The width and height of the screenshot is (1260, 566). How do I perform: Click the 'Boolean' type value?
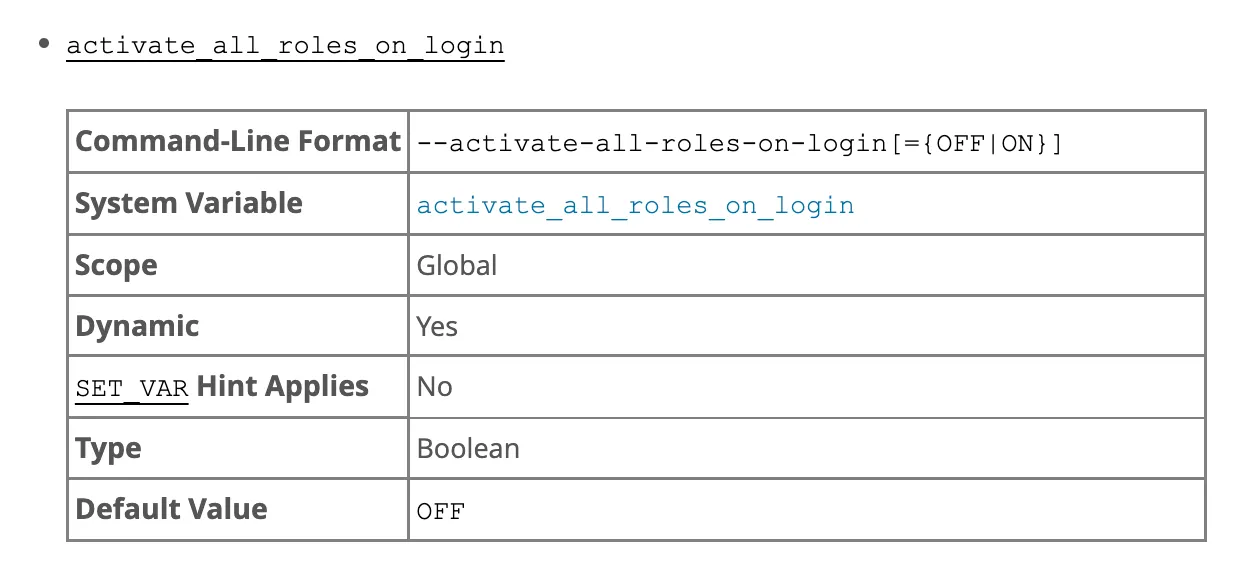pyautogui.click(x=468, y=448)
